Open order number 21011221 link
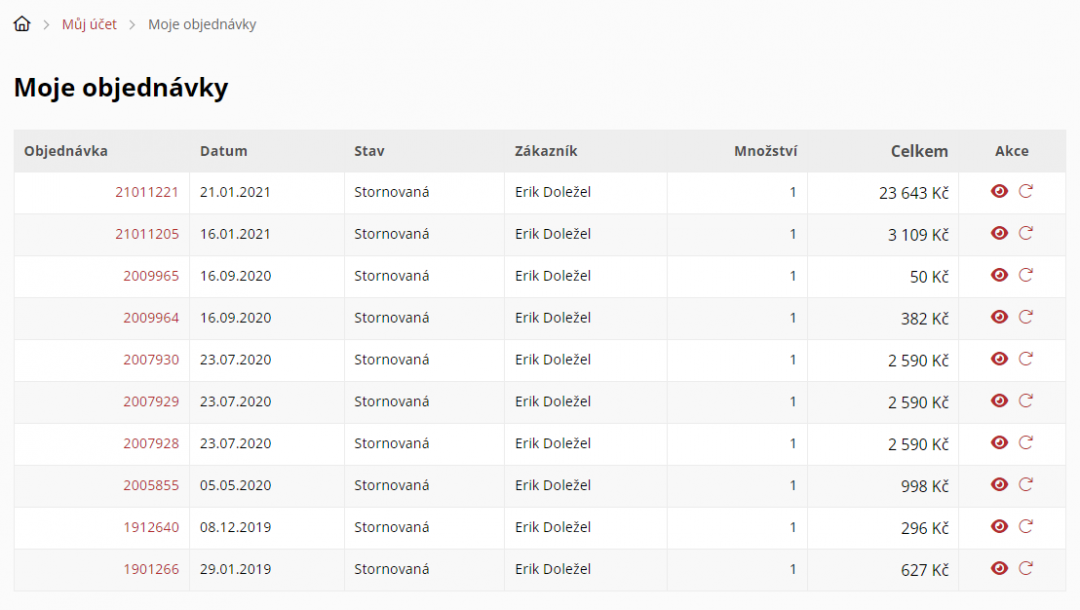The height and width of the screenshot is (610, 1080). 147,192
